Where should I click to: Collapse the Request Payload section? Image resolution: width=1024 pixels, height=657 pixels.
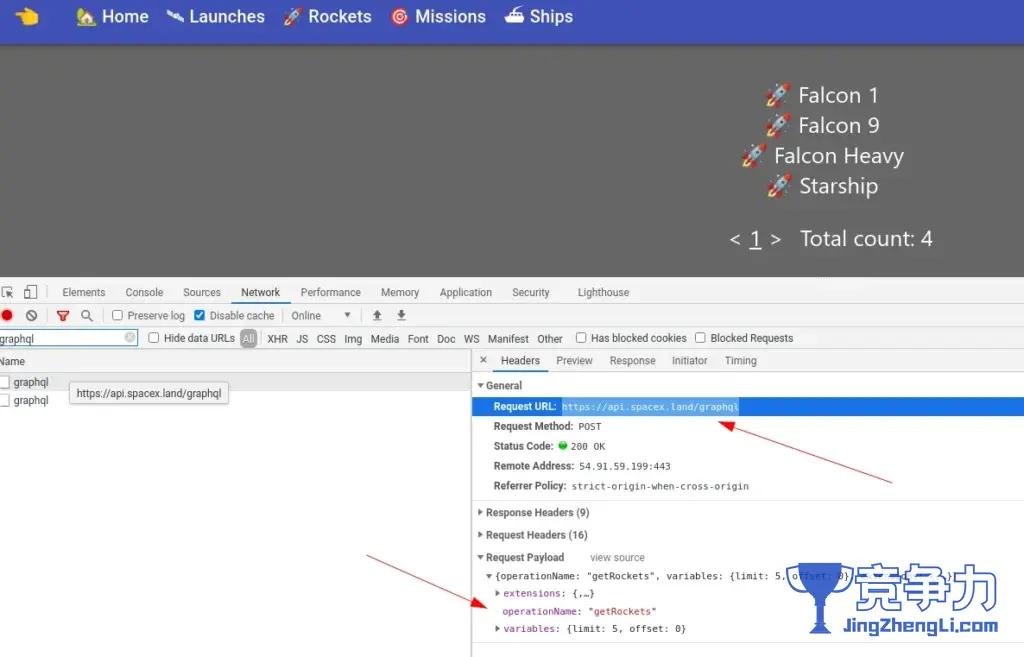[481, 557]
